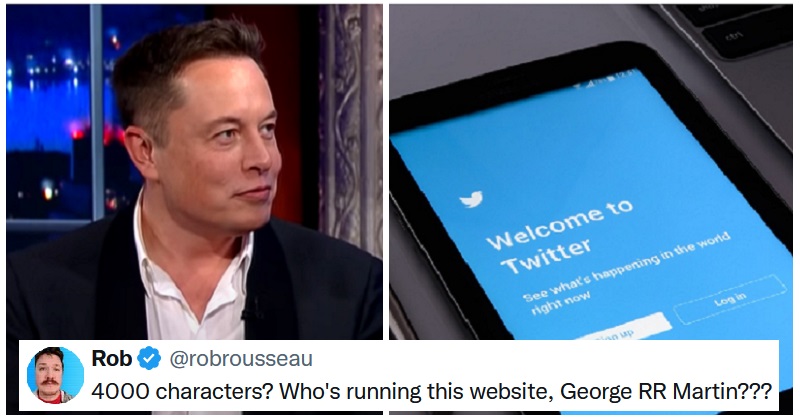This screenshot has width=800, height=420.
Task: Click the phone status bar icons
Action: [607, 80]
